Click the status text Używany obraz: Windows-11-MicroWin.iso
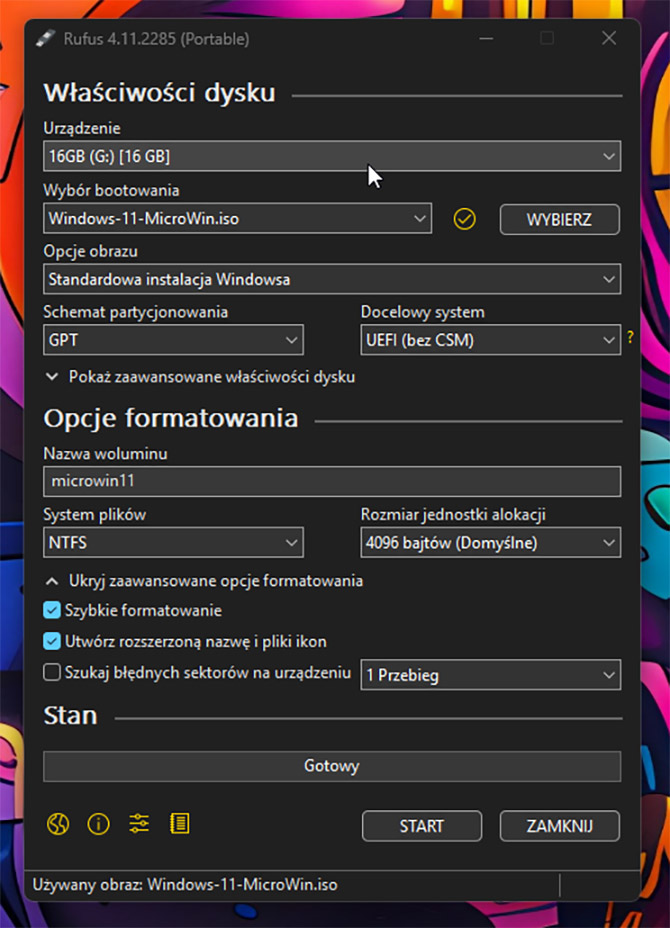This screenshot has height=928, width=670. [185, 885]
